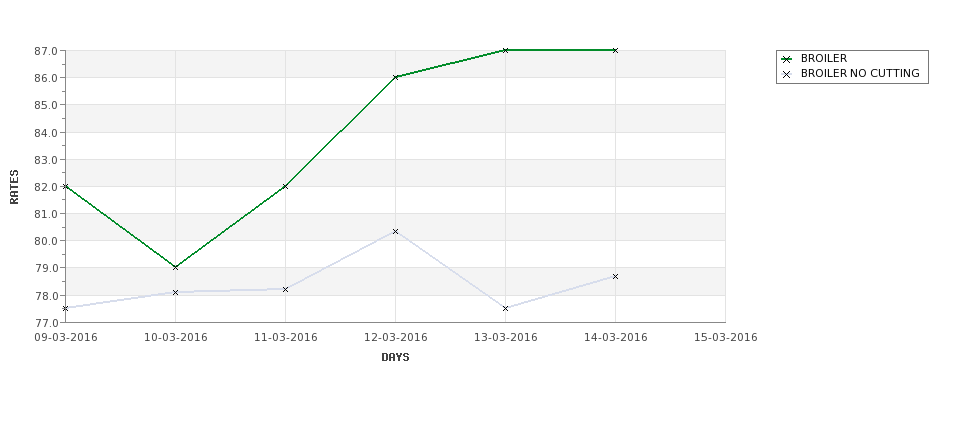Click the 87.0 rate axis label

coord(46,50)
